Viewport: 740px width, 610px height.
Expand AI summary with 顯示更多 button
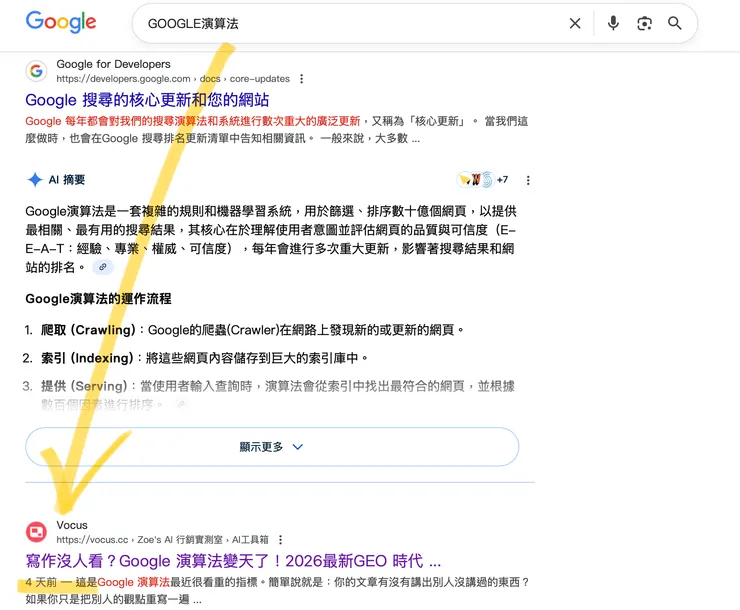272,447
